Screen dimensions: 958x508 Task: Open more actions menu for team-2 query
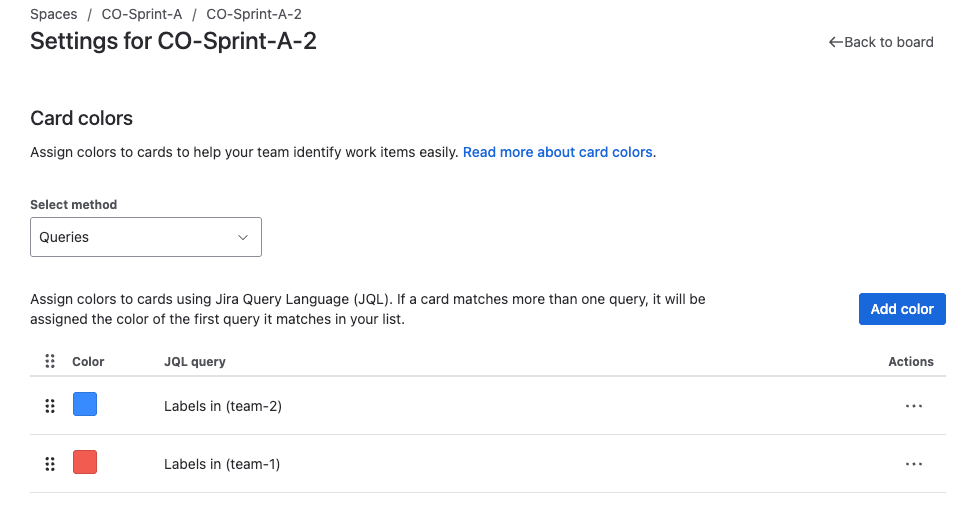(912, 406)
